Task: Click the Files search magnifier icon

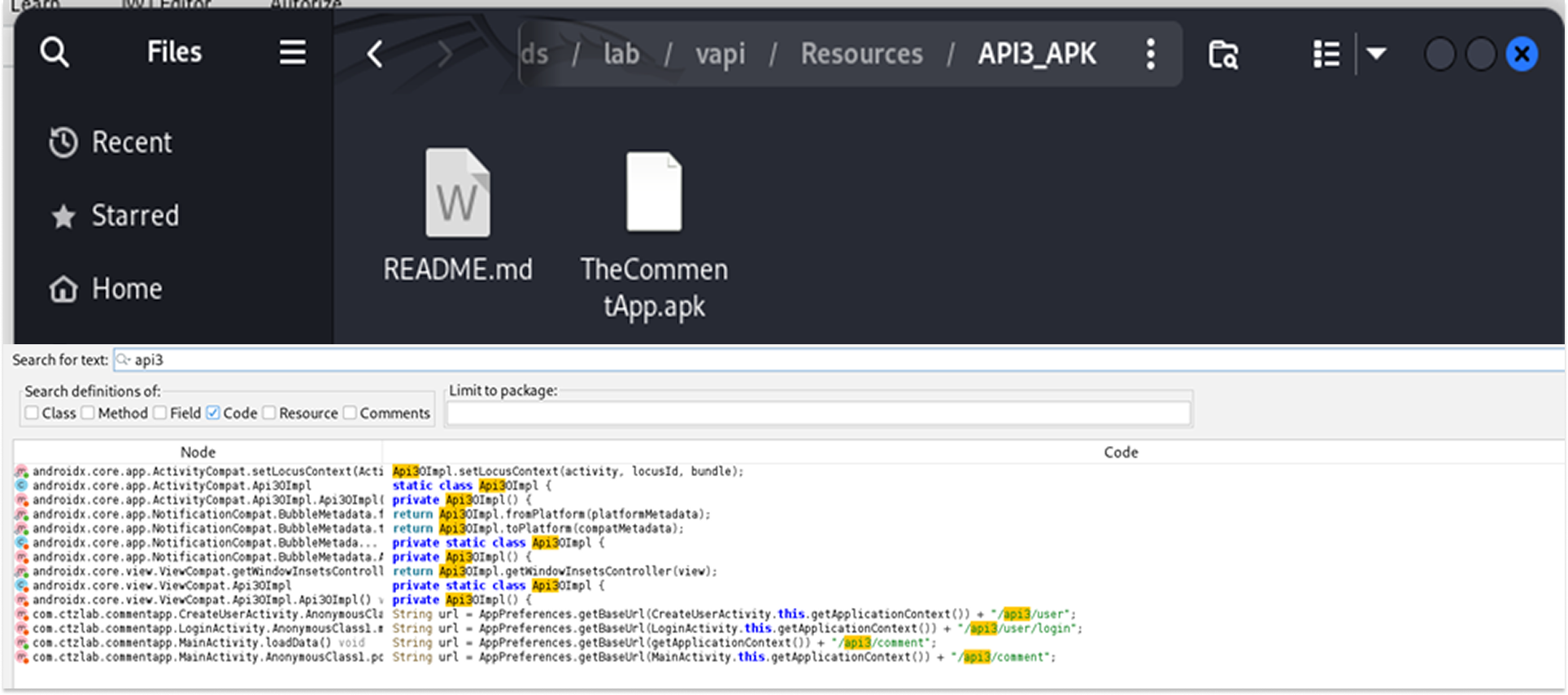Action: coord(54,54)
